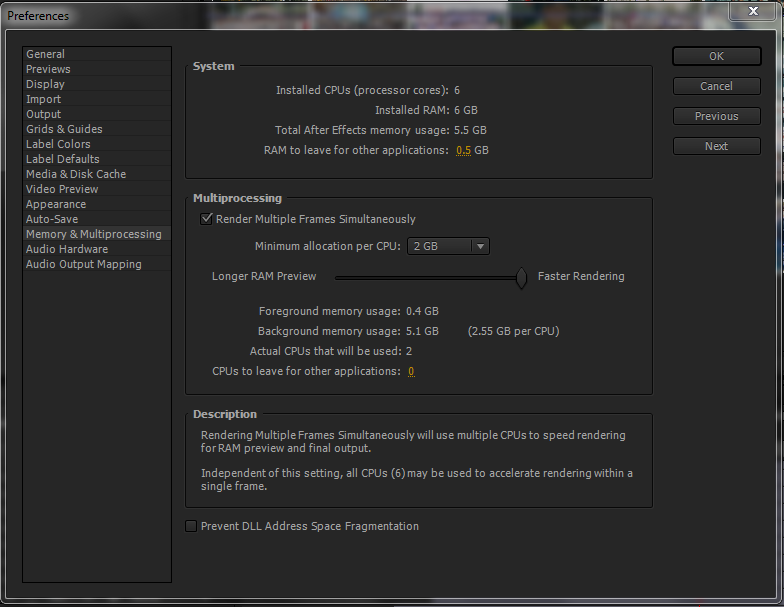The image size is (784, 607).
Task: Go to Display preferences
Action: click(x=97, y=84)
